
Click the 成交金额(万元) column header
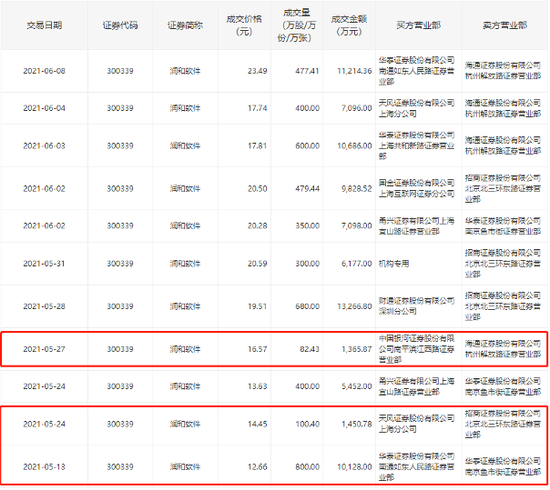coord(349,25)
